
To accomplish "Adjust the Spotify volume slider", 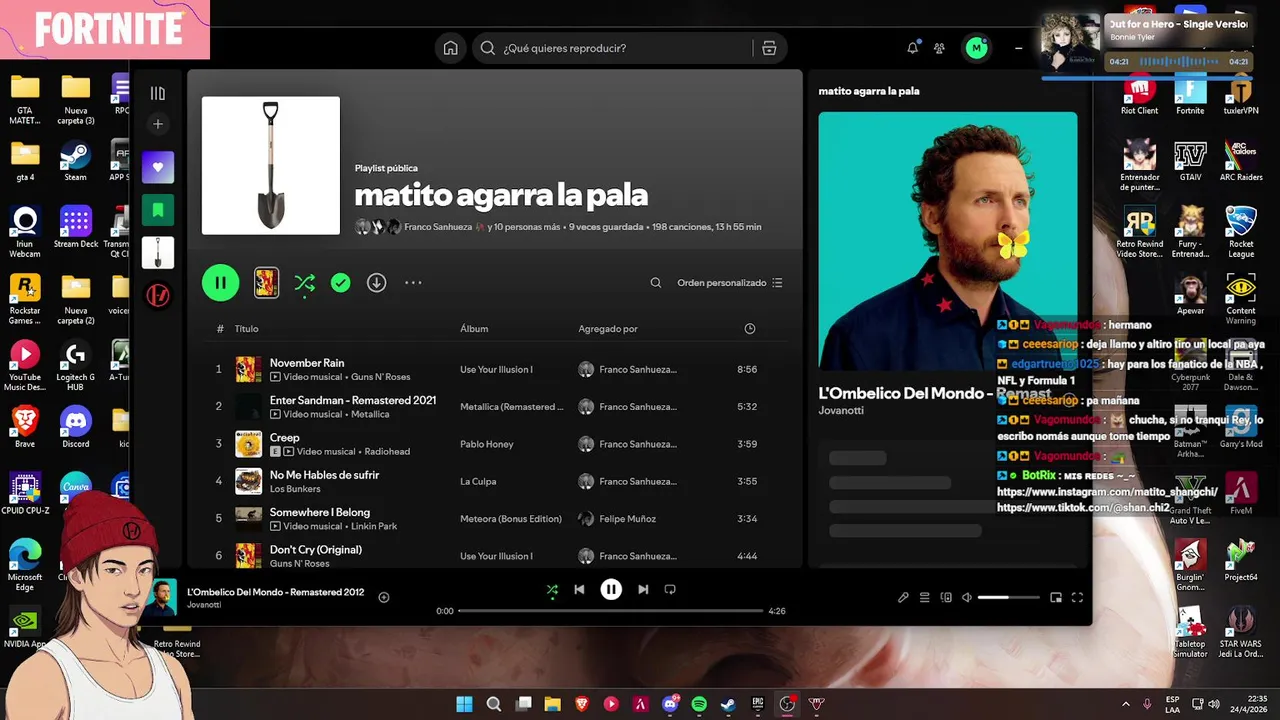I will [1008, 597].
